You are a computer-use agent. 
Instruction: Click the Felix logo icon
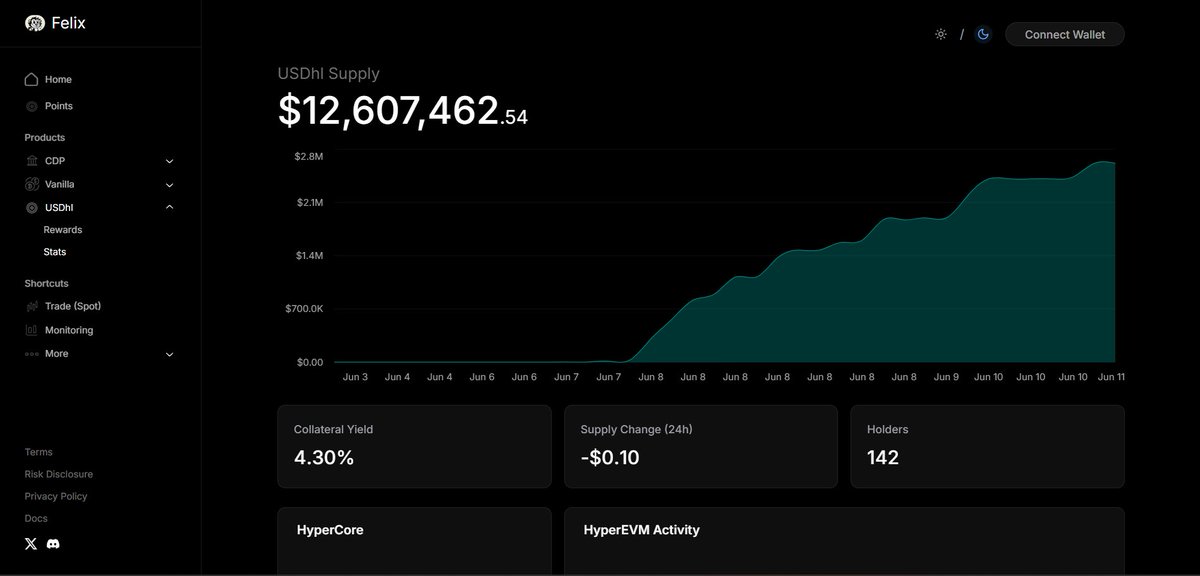tap(34, 23)
